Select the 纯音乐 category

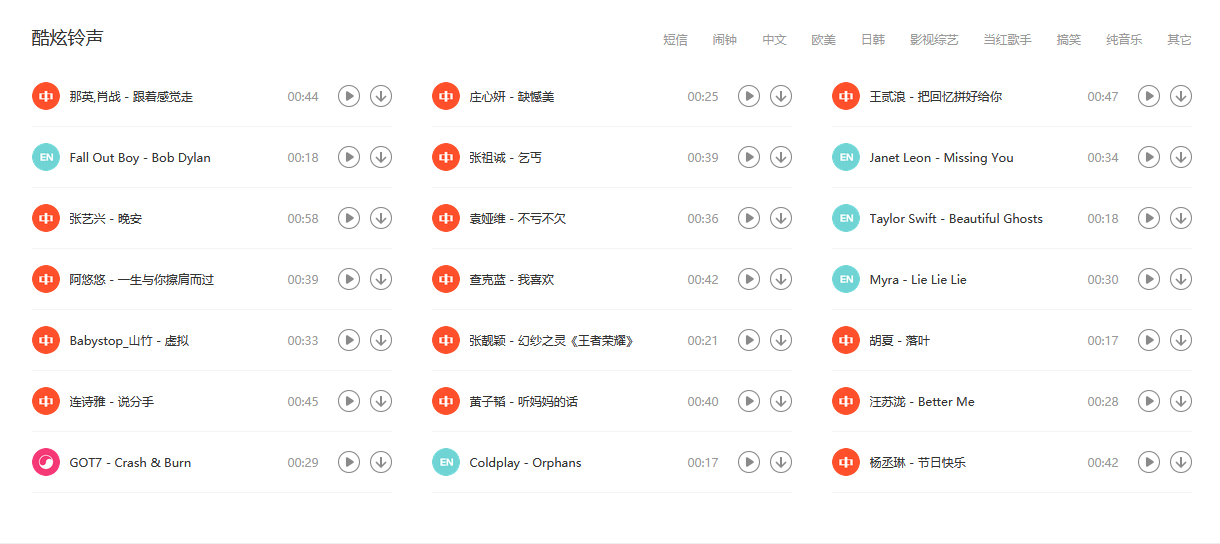1124,40
